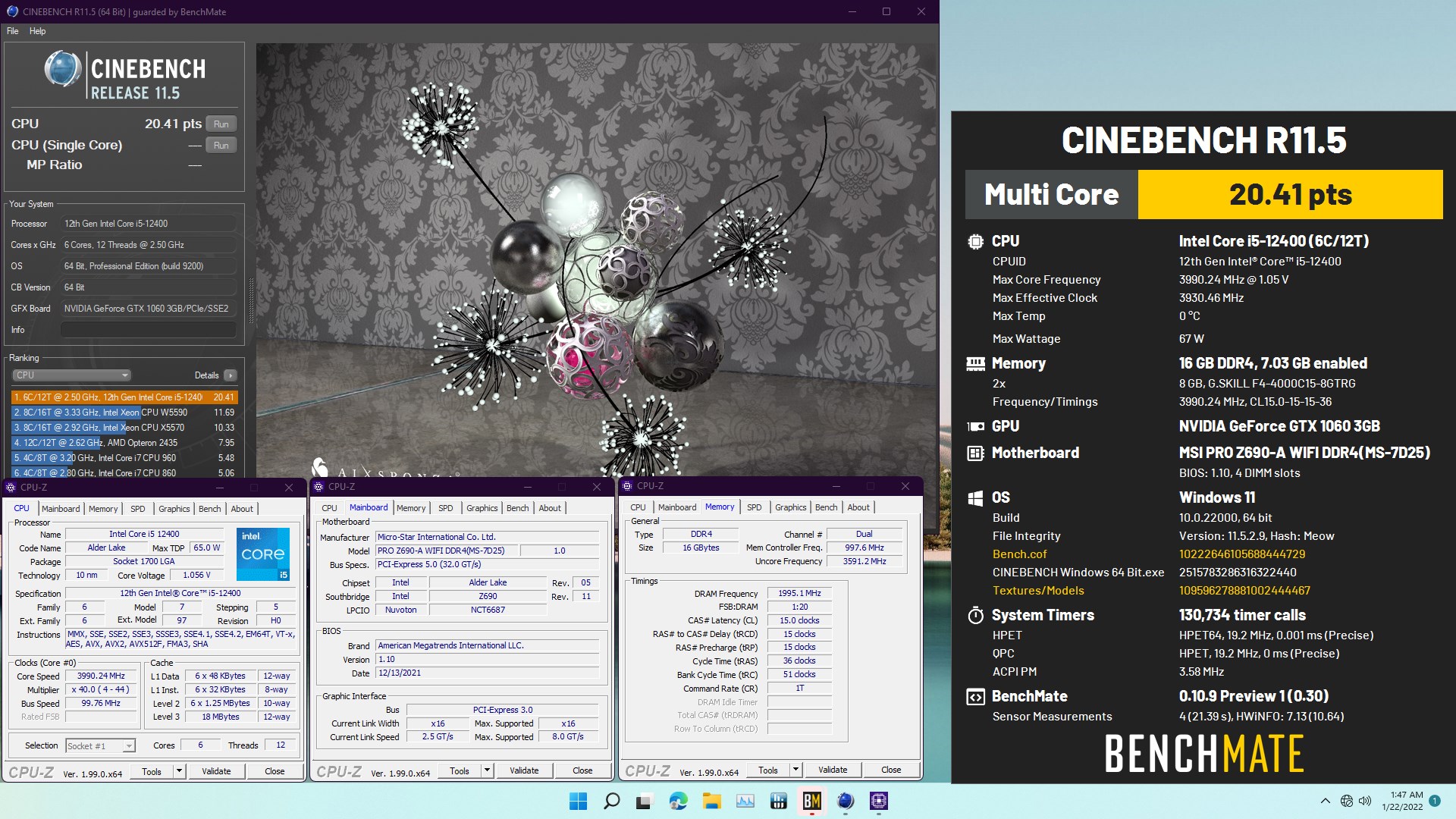Open Windows Start menu

pyautogui.click(x=578, y=801)
